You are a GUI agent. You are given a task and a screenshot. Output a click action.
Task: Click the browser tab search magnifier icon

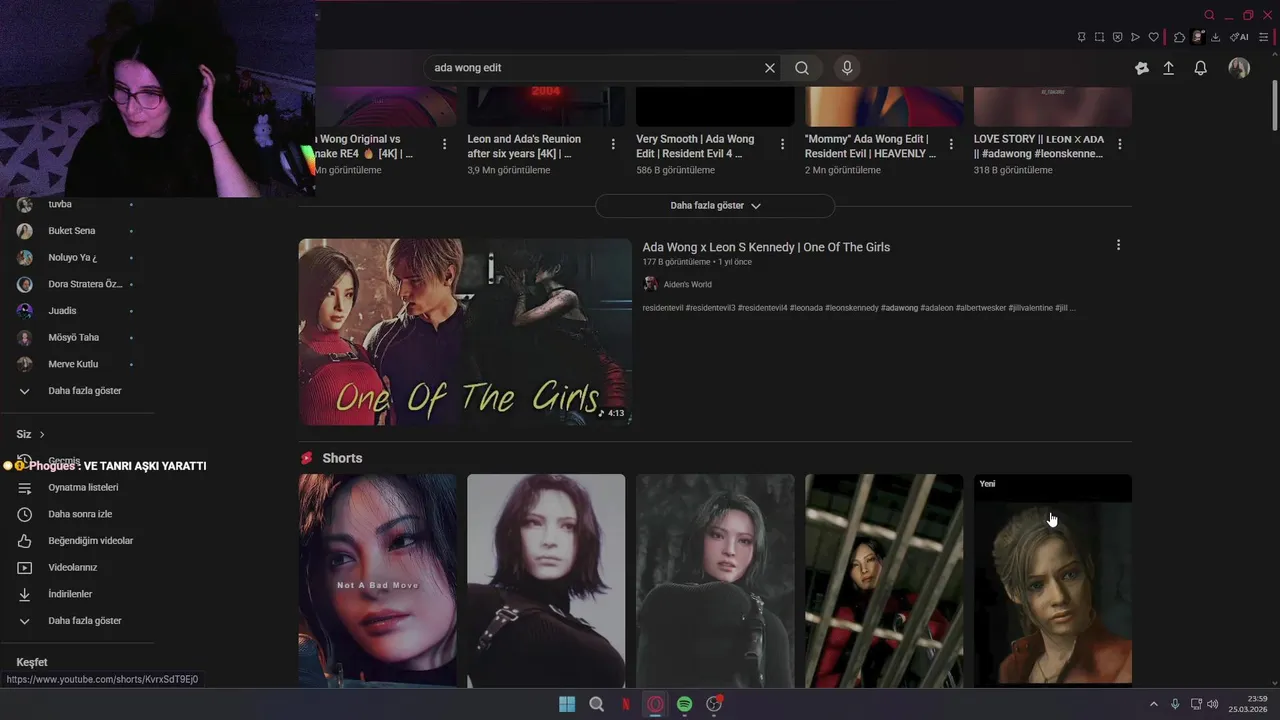[1209, 15]
